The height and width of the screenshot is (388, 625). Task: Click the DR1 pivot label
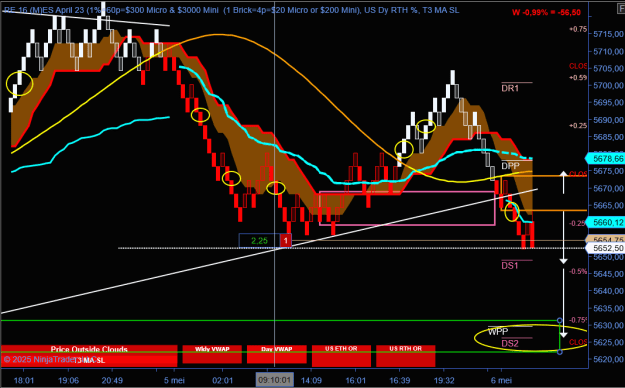point(510,88)
